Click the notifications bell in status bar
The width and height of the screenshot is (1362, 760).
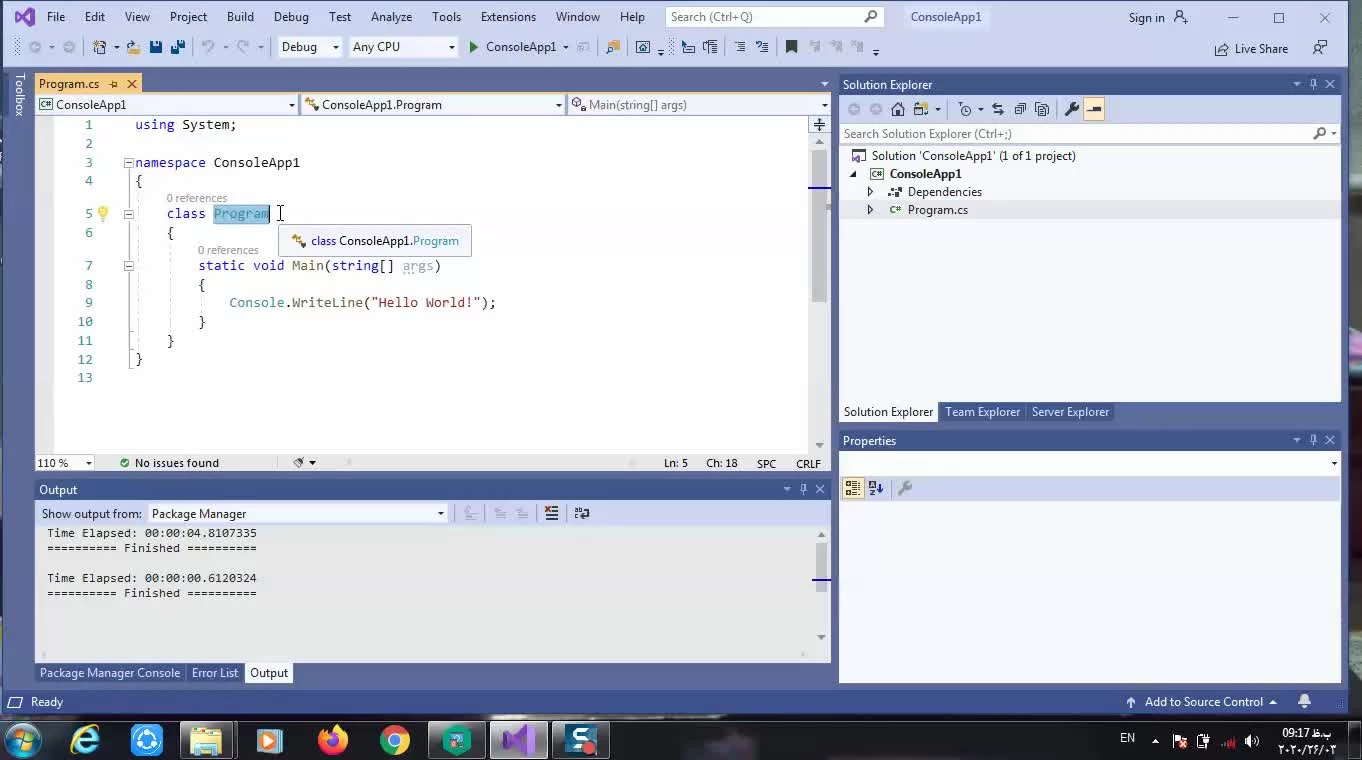(1304, 701)
